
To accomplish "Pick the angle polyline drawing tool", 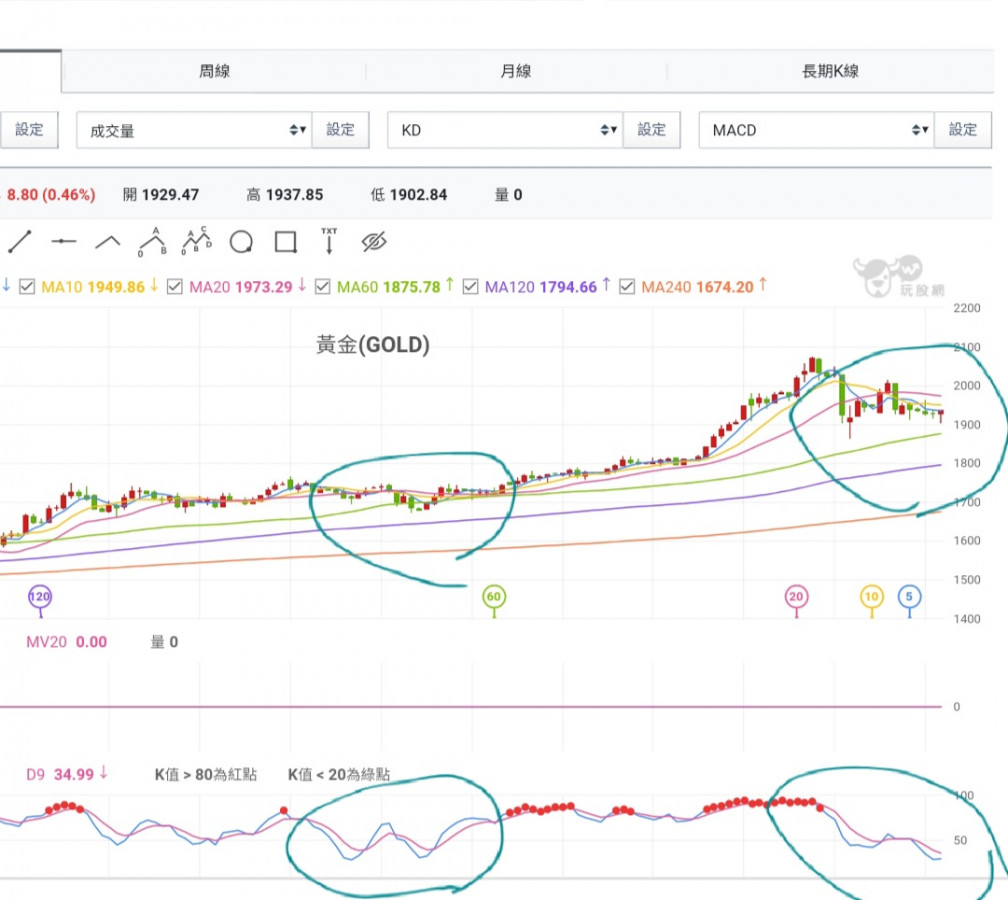I will [x=108, y=241].
